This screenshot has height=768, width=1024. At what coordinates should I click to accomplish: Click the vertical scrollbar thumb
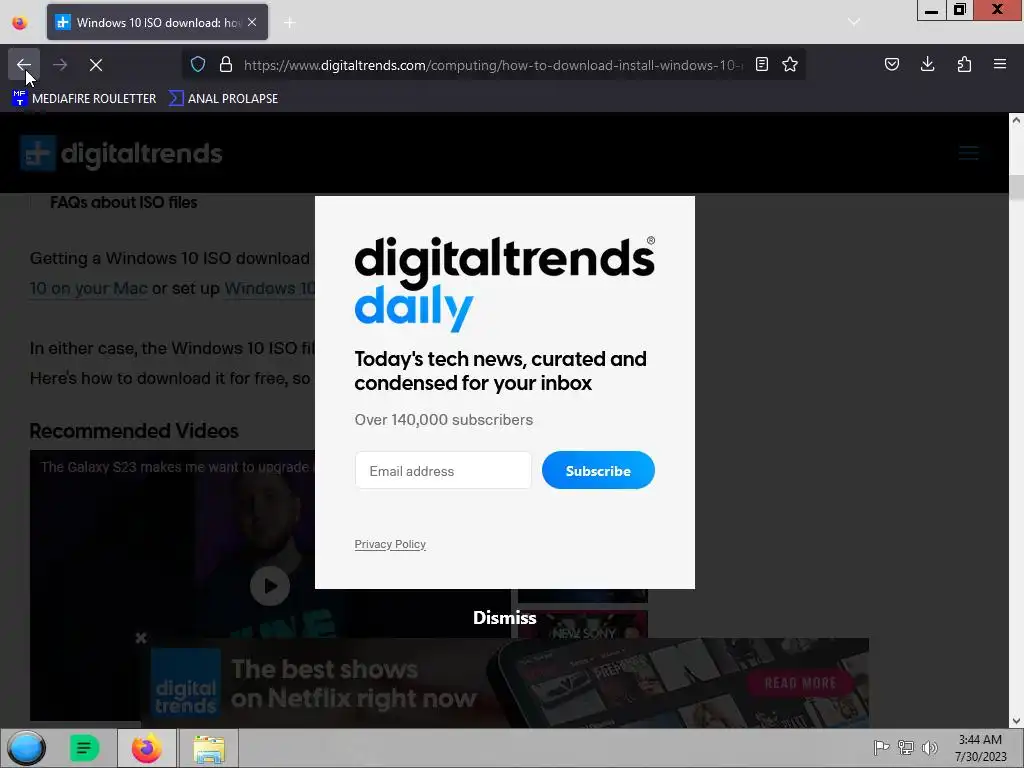click(1016, 187)
